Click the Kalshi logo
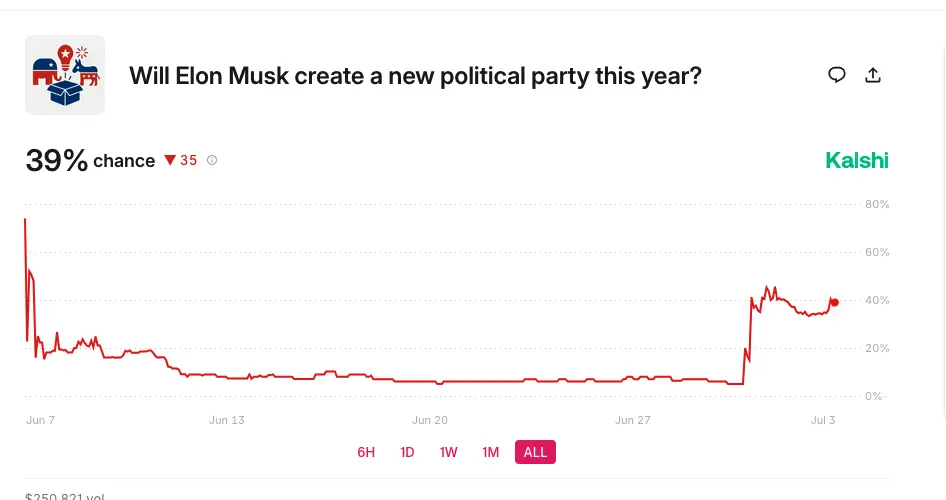 (857, 160)
